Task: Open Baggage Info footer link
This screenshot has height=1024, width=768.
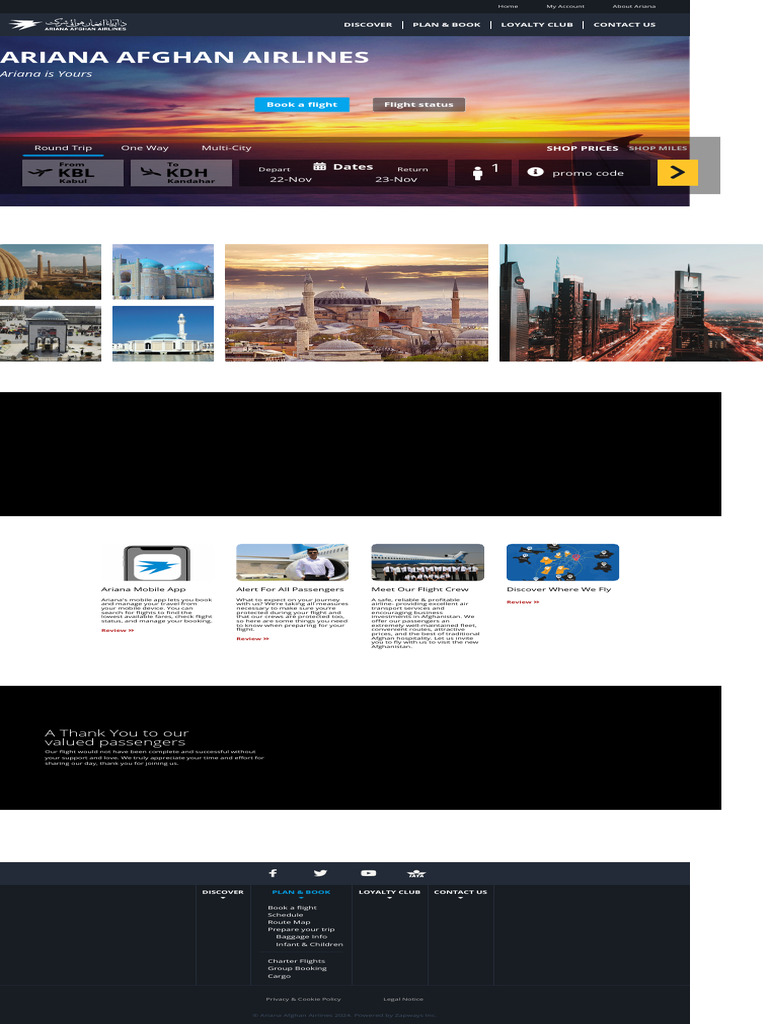Action: pos(302,936)
